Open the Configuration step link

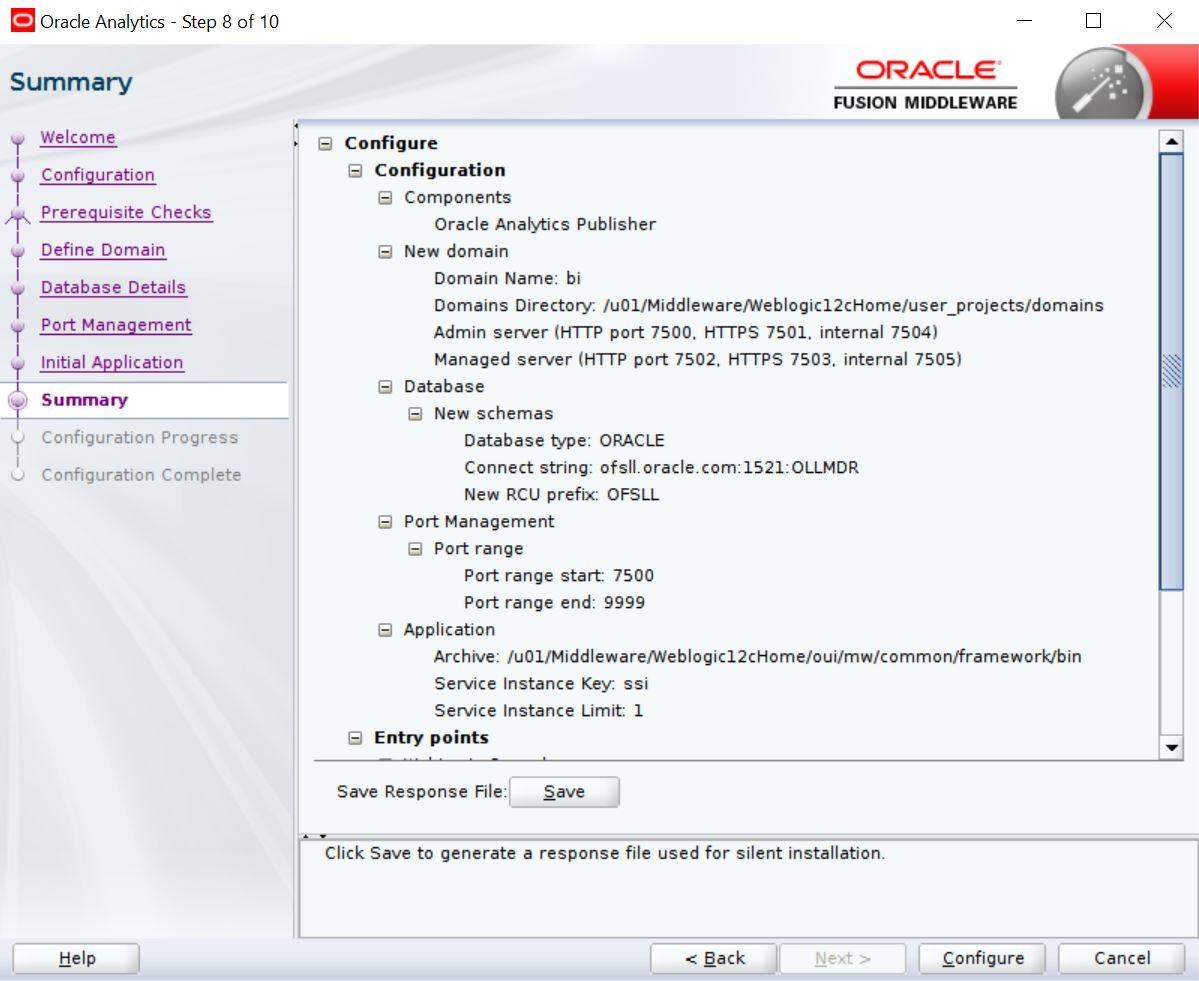(98, 175)
